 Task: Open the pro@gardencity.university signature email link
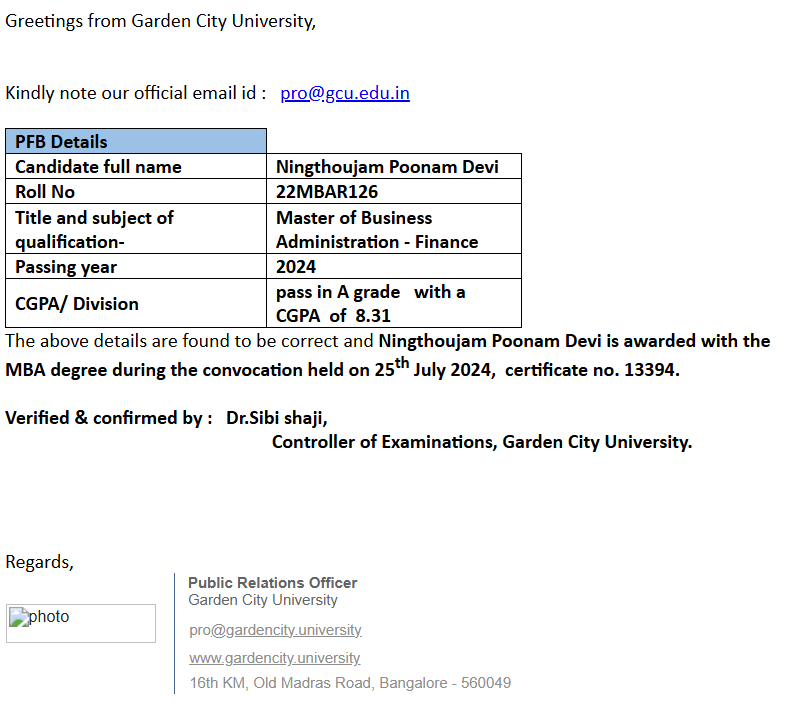click(275, 630)
